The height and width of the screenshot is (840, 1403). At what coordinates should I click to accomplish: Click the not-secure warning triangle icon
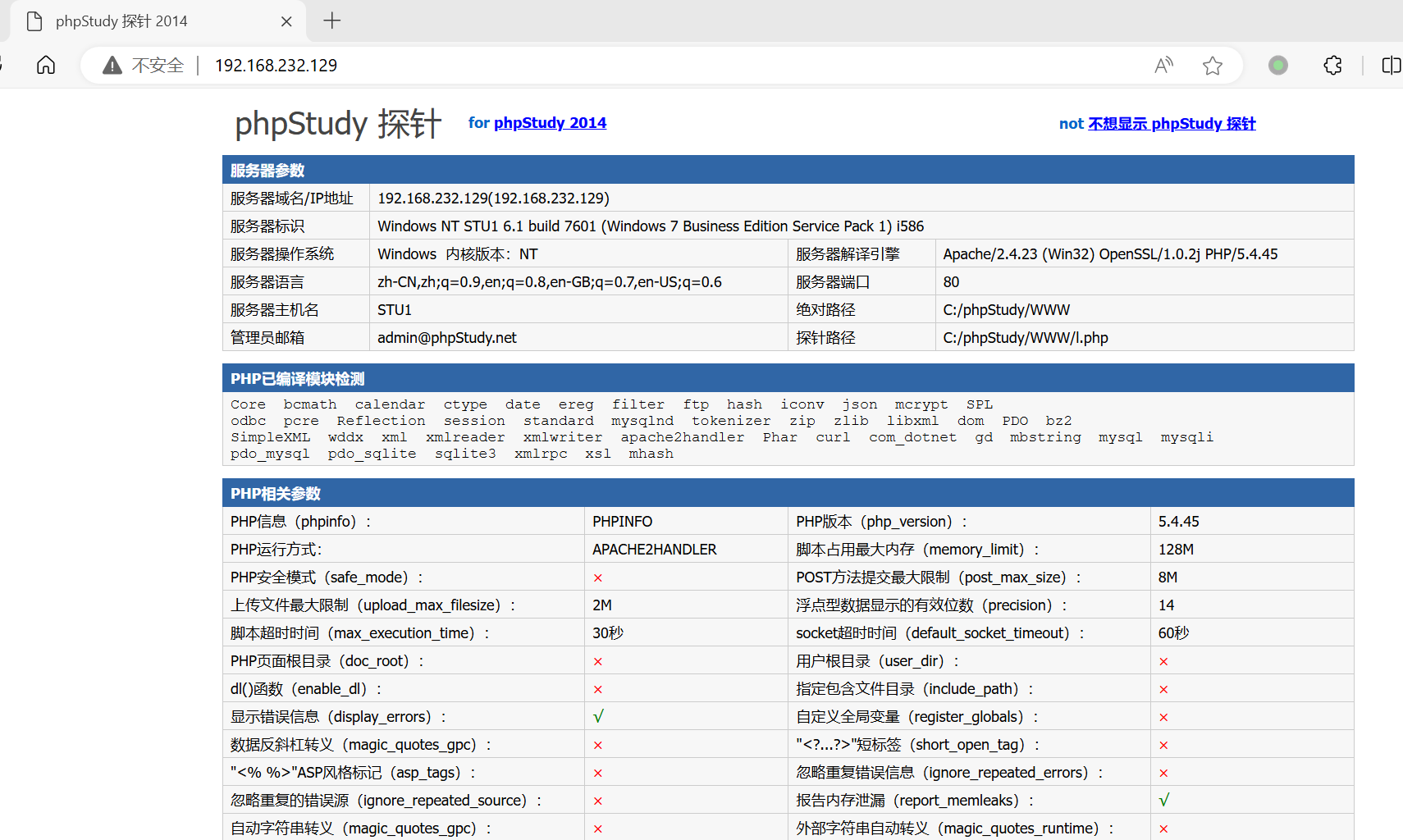(112, 65)
